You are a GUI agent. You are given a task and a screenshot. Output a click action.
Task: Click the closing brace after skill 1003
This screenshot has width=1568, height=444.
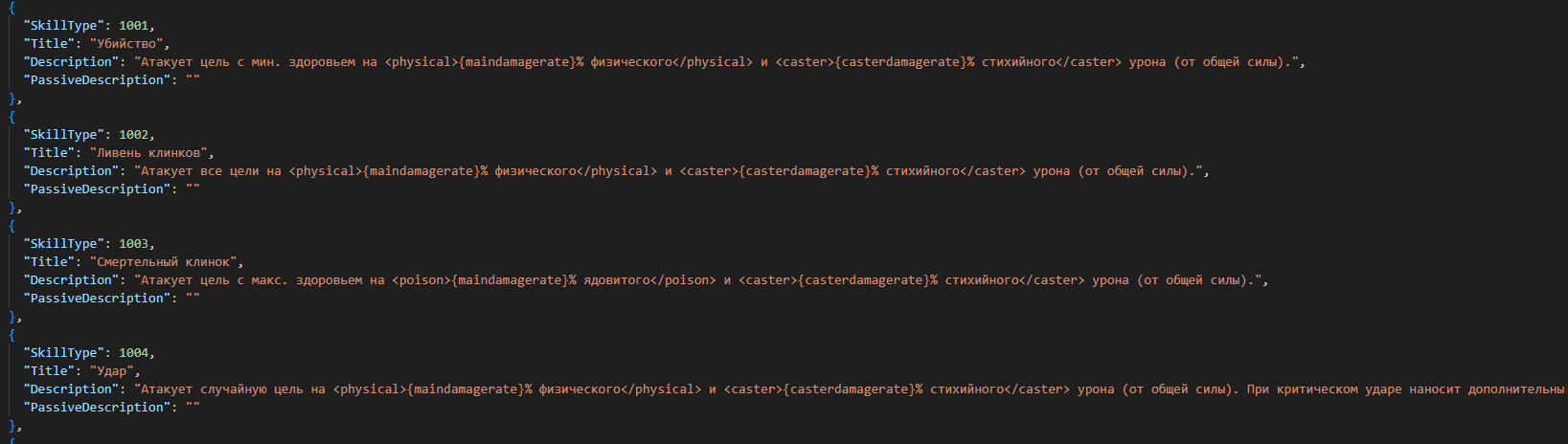coord(11,317)
